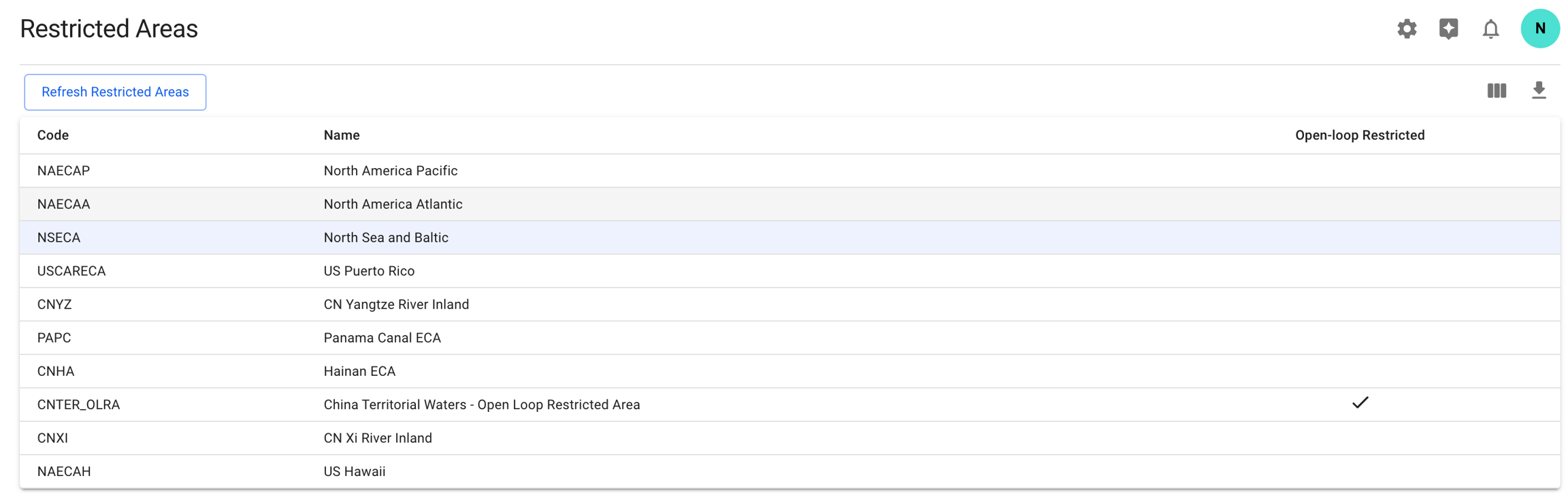1568x493 pixels.
Task: Select the US Puerto Rico row
Action: 369,271
